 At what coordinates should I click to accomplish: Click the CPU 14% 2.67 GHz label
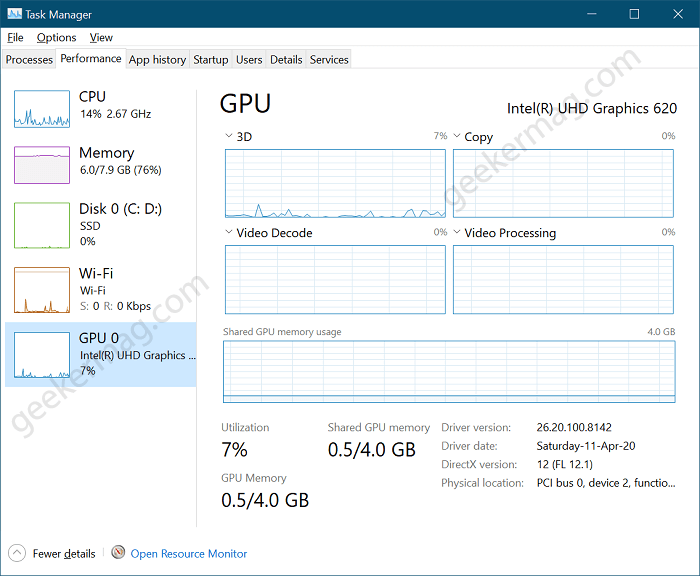(115, 114)
